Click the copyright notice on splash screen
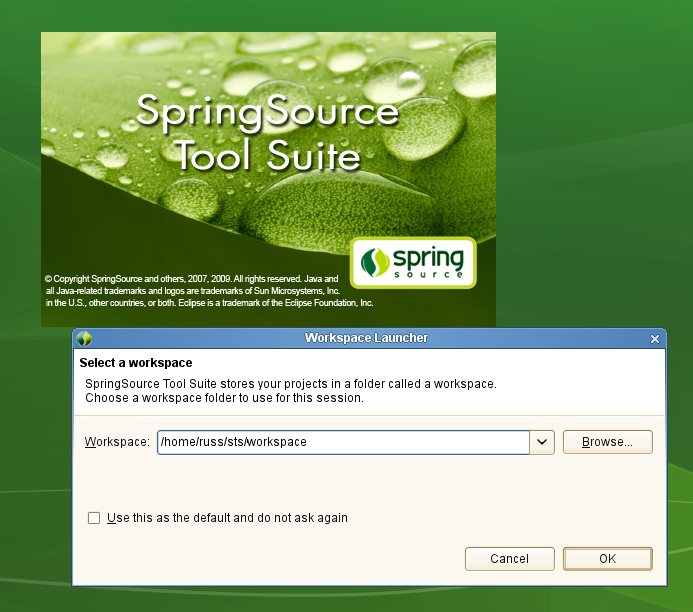Screen dimensions: 693x612 [209, 291]
